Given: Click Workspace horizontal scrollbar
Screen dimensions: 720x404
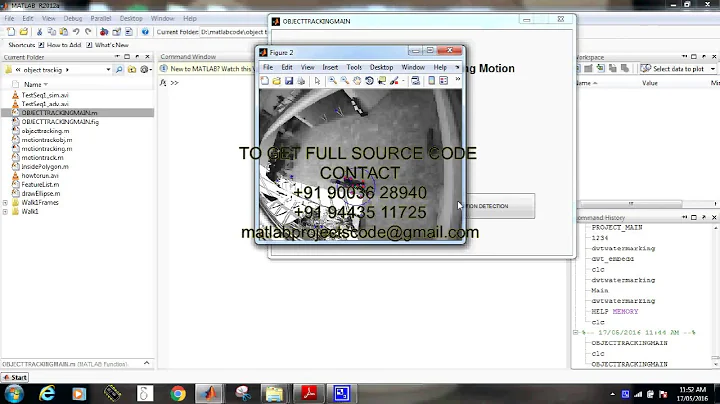Looking at the screenshot, I should [631, 204].
